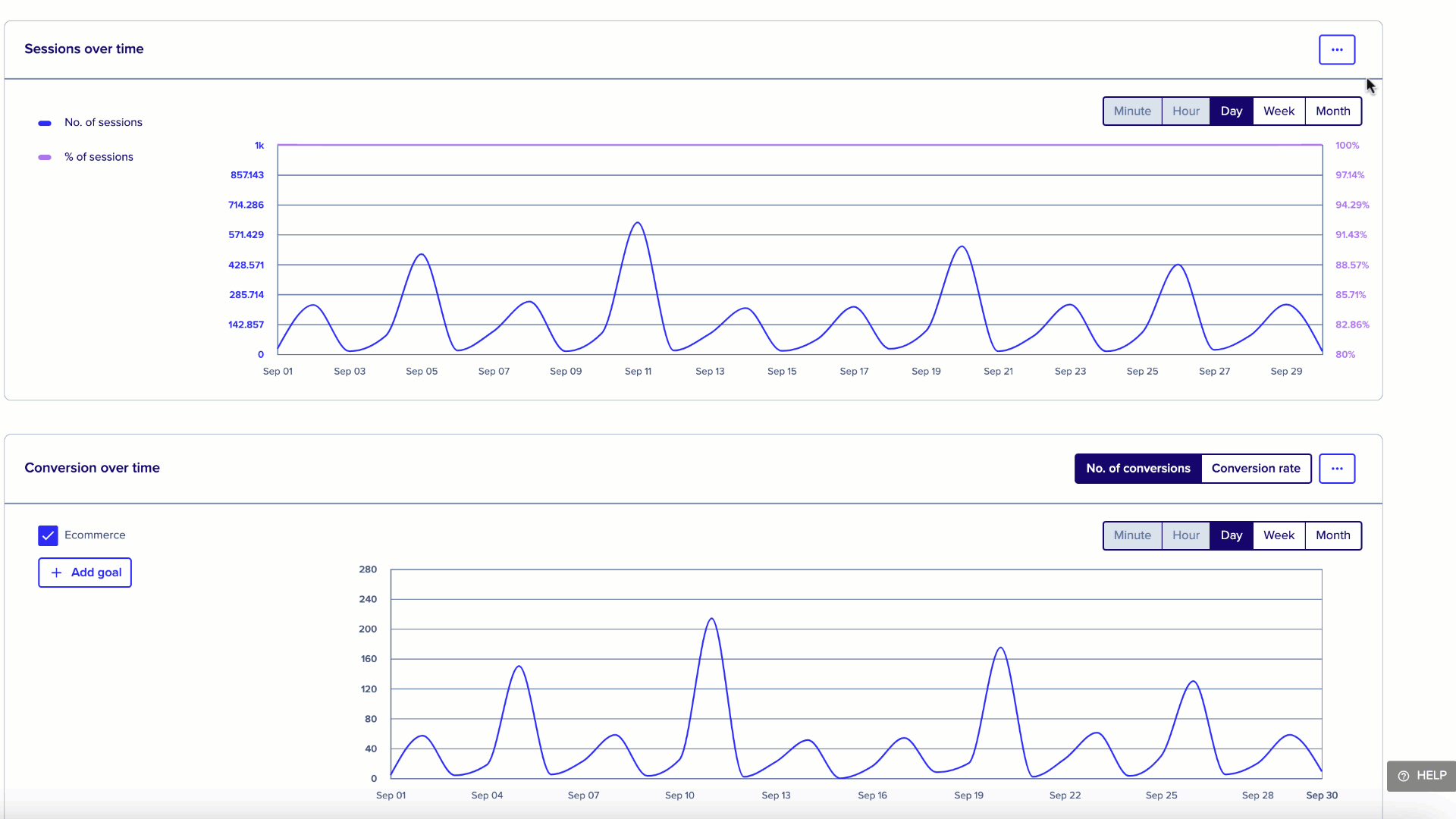Click Sep 05 label on sessions axis
Viewport: 1456px width, 819px height.
(x=422, y=372)
